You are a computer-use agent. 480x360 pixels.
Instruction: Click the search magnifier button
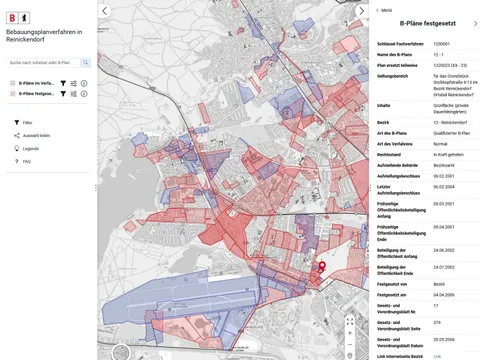click(85, 62)
